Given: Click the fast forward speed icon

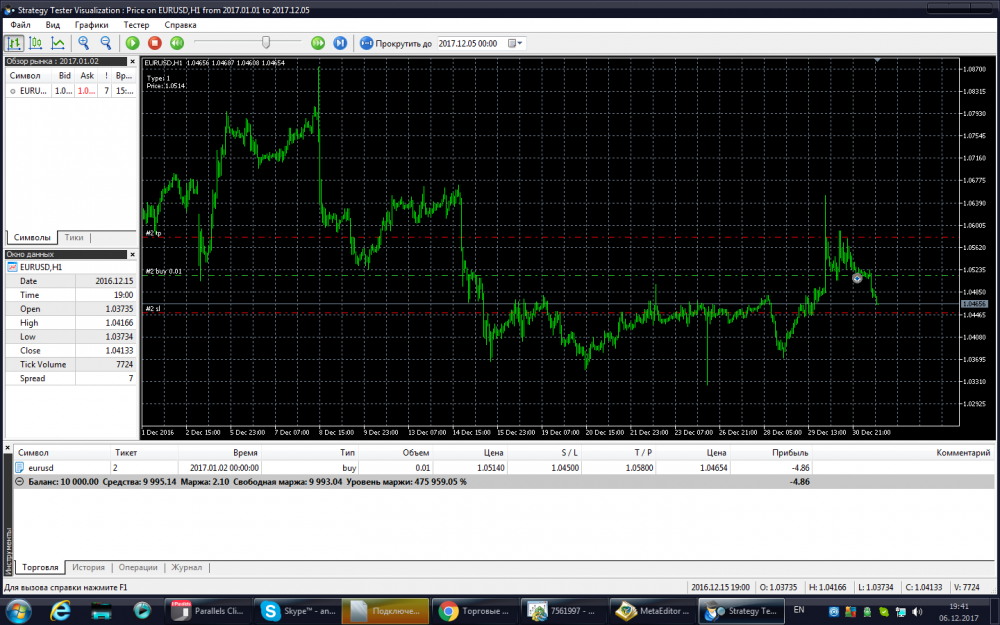Looking at the screenshot, I should pos(318,43).
